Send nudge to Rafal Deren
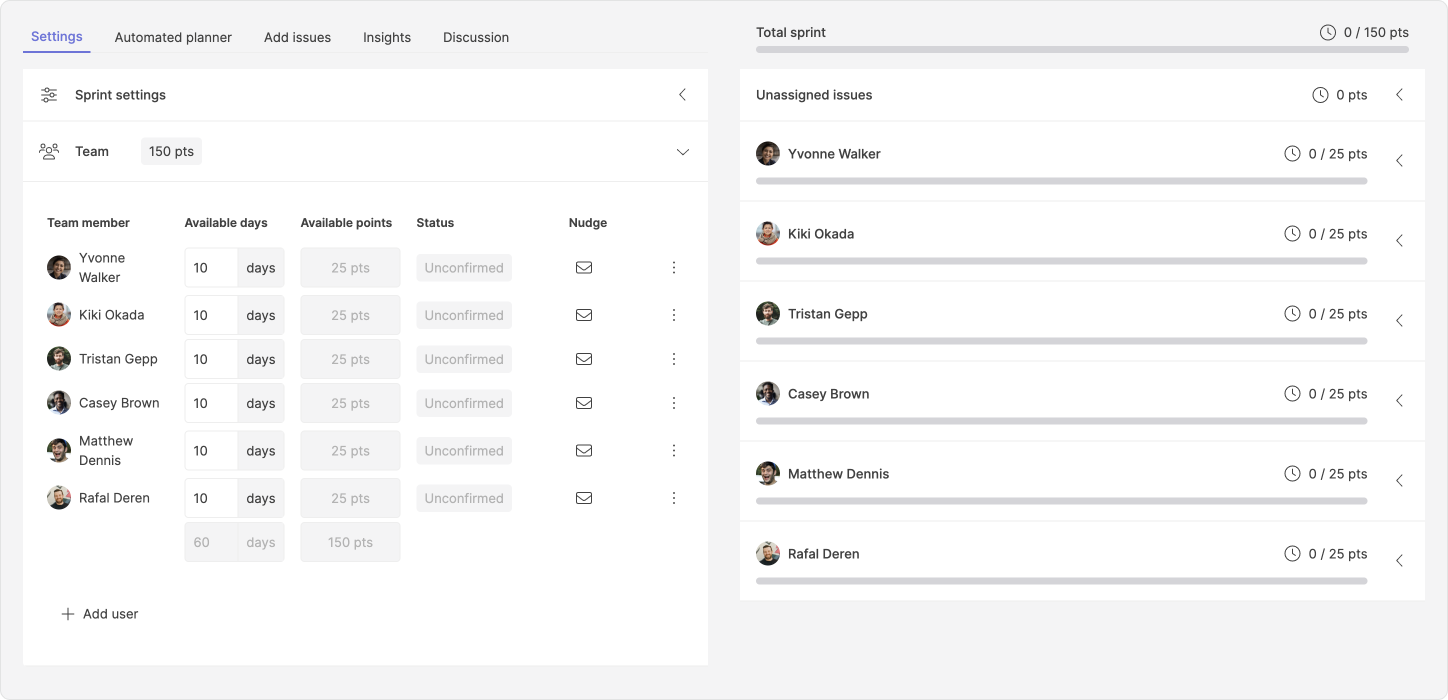1448x700 pixels. (584, 498)
